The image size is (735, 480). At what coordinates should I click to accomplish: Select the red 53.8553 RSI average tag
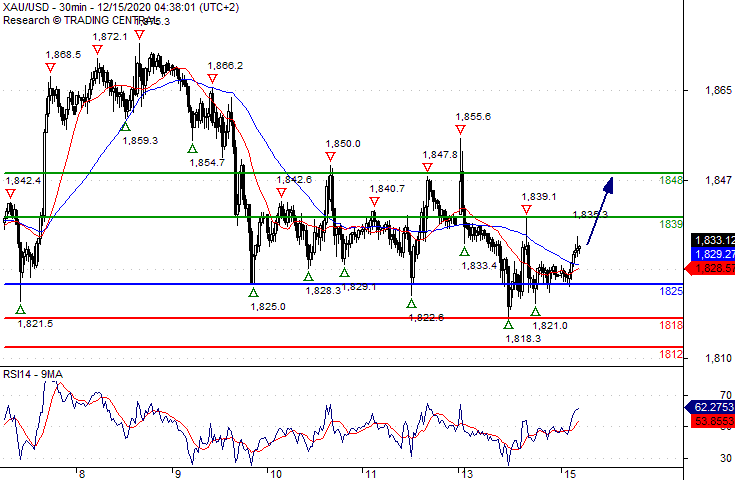713,421
